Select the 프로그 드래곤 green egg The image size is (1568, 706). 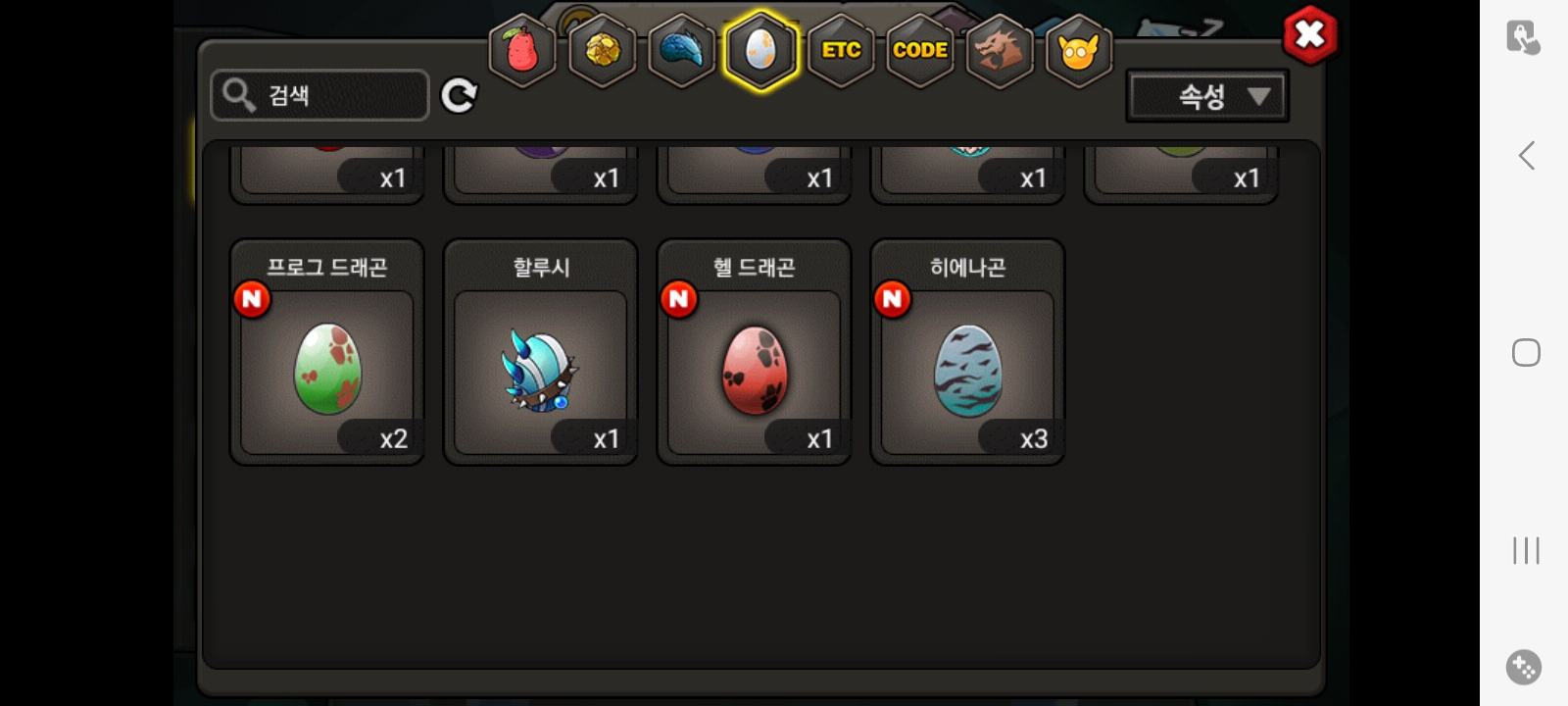click(327, 352)
